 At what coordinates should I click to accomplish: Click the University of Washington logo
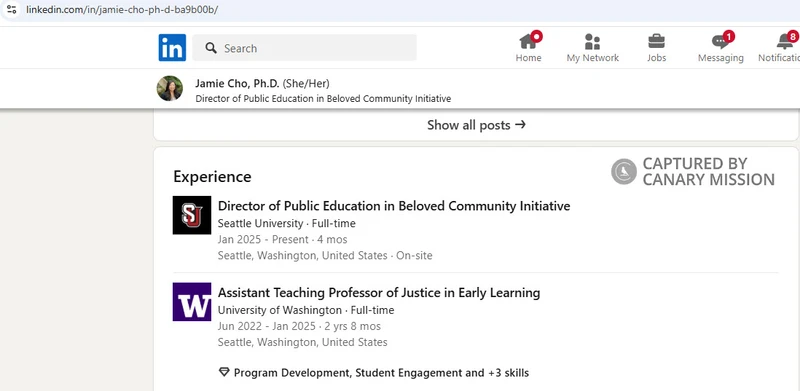point(192,302)
